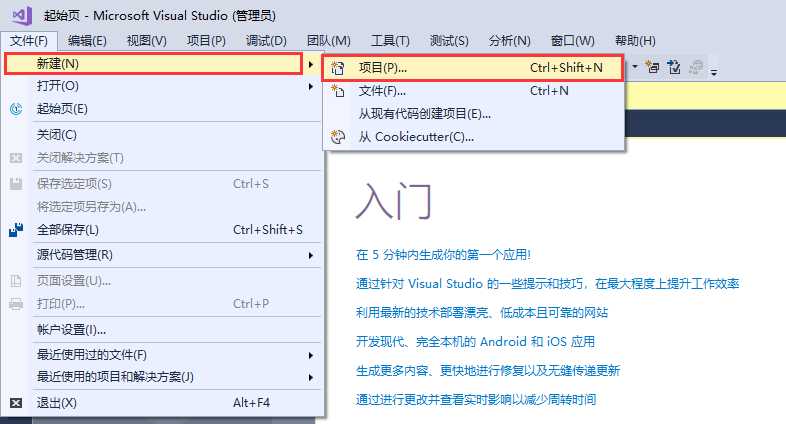The height and width of the screenshot is (424, 786).
Task: Click the 起始页 - Microsoft Visual Studio title text
Action: click(160, 16)
